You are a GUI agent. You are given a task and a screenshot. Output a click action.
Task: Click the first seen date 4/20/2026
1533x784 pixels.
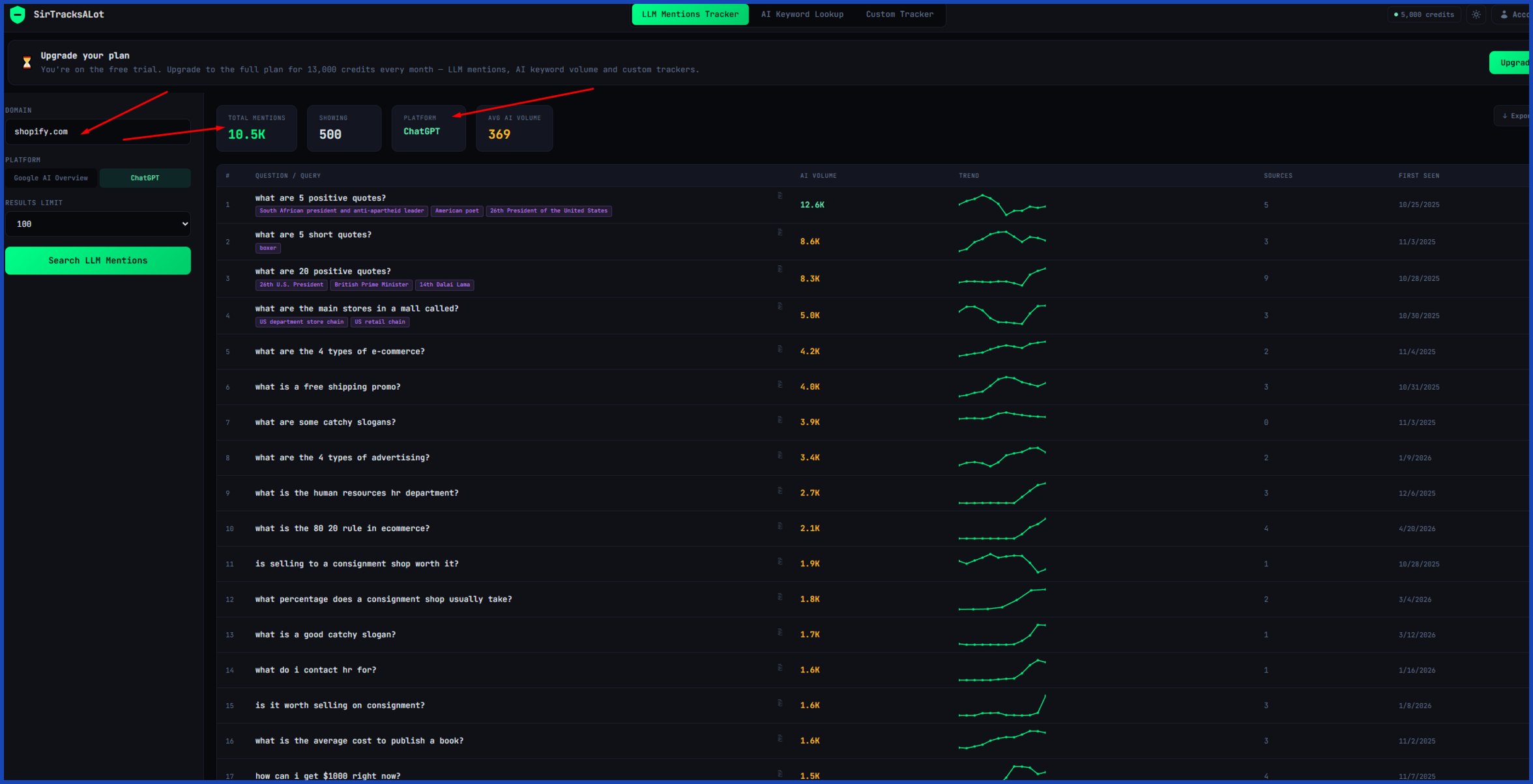(x=1417, y=529)
